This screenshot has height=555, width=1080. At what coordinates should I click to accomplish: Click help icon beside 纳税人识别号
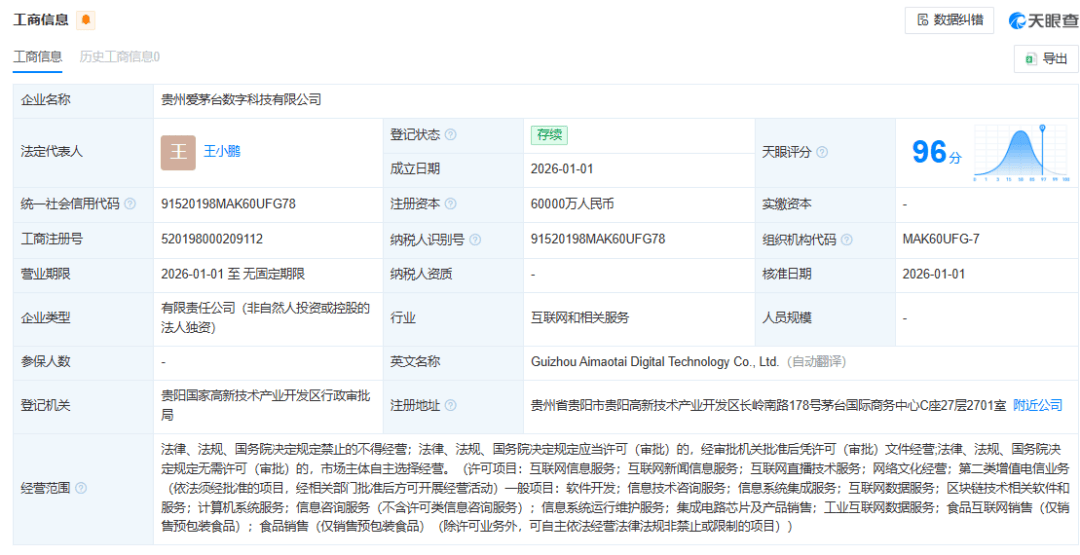tap(475, 240)
